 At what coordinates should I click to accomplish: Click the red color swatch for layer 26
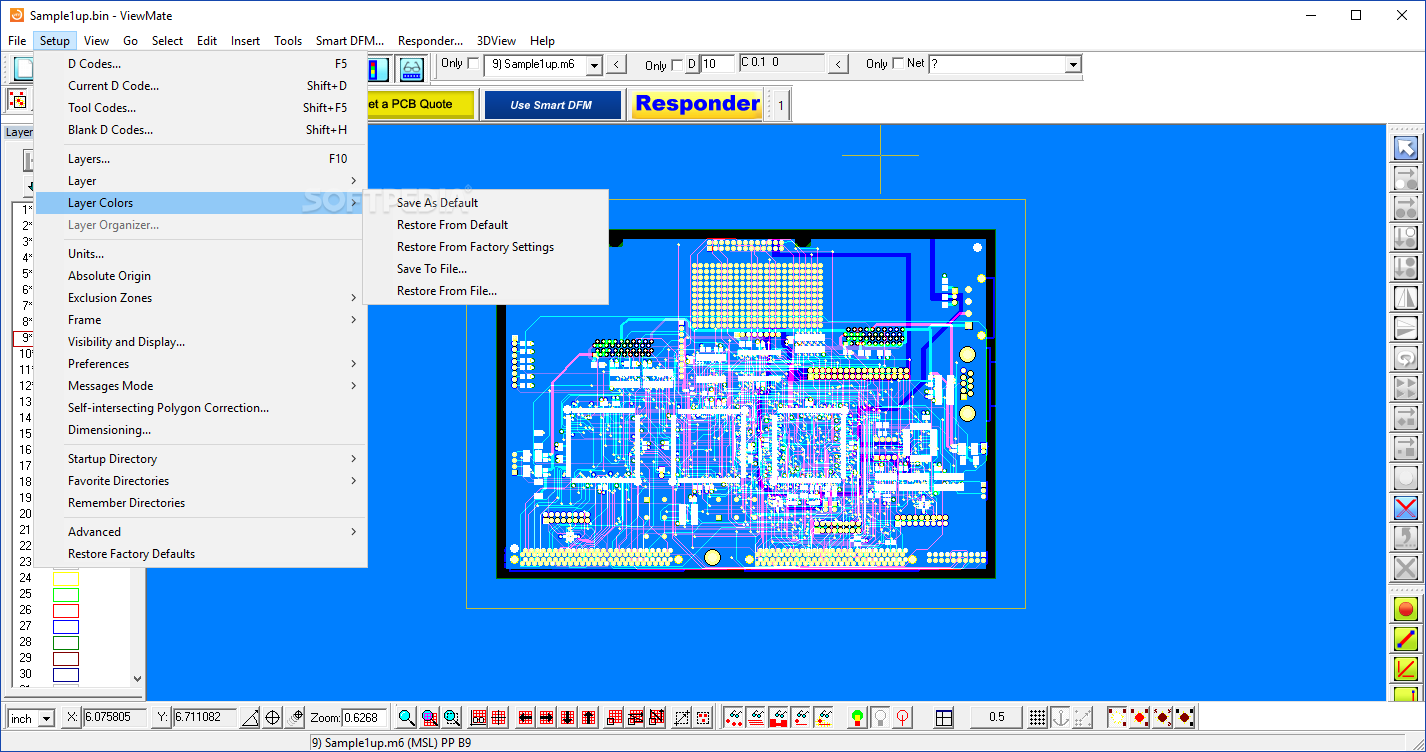click(x=66, y=610)
